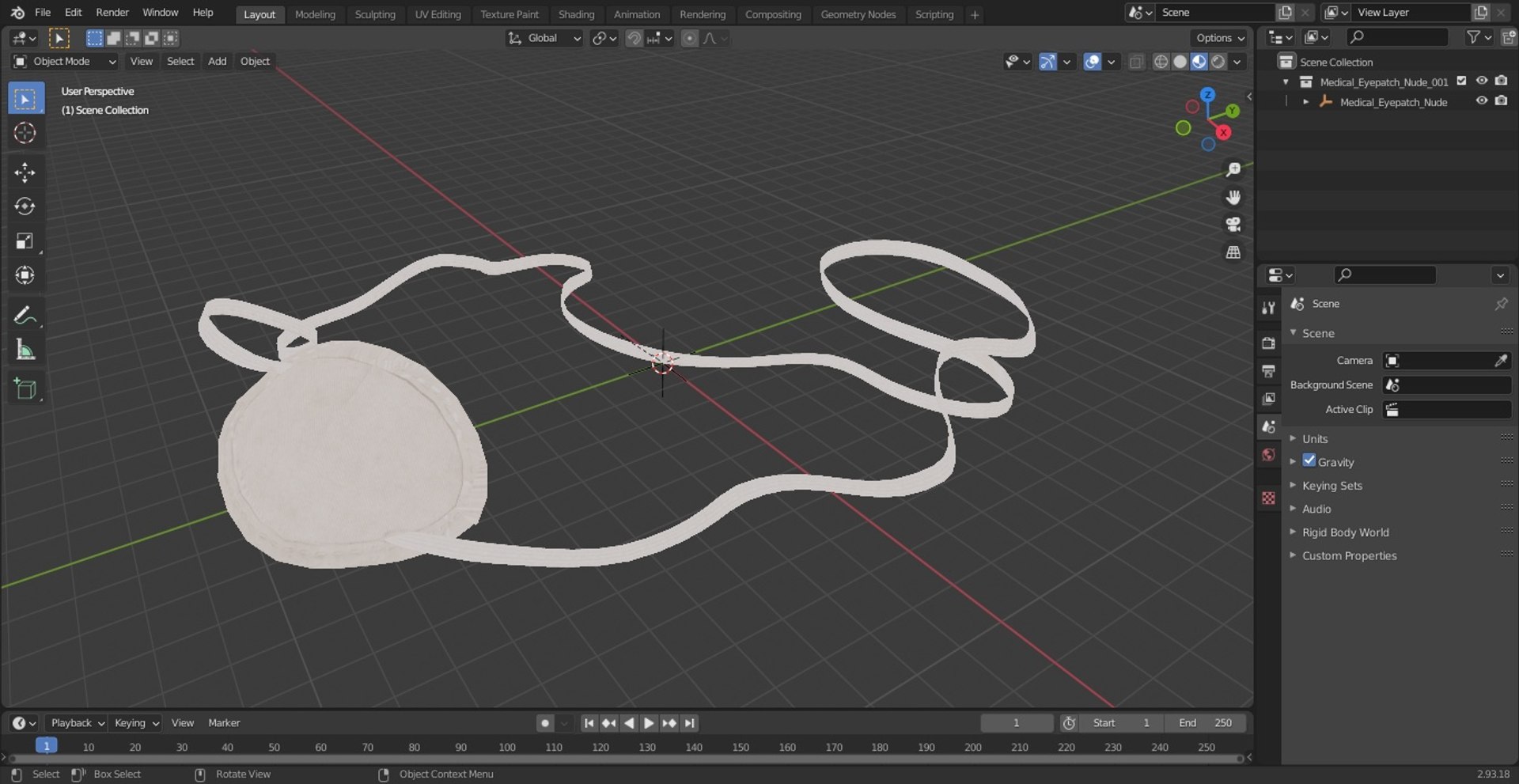1519x784 pixels.
Task: Open the File menu
Action: 43,13
